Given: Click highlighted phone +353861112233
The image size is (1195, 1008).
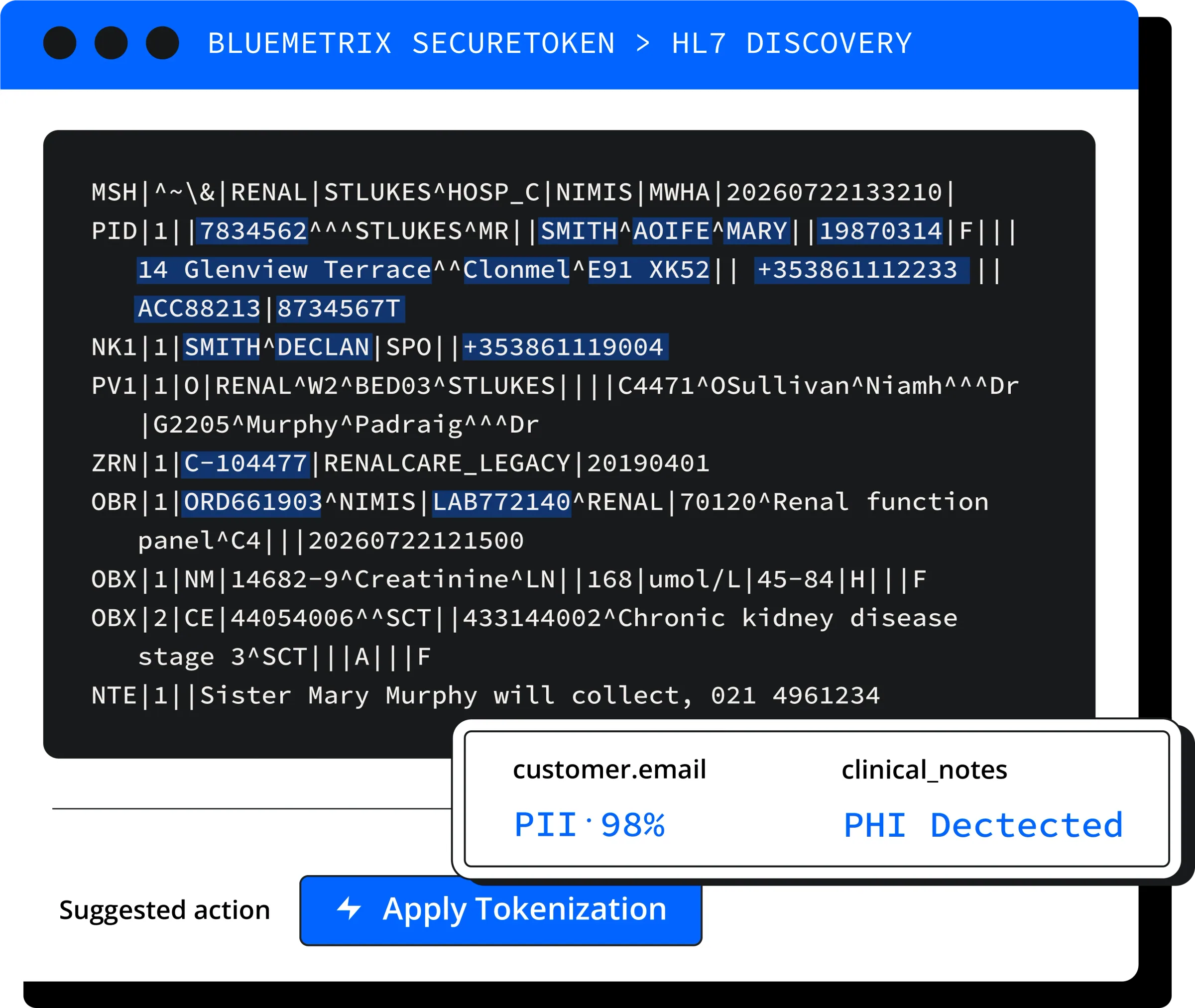Looking at the screenshot, I should tap(862, 270).
